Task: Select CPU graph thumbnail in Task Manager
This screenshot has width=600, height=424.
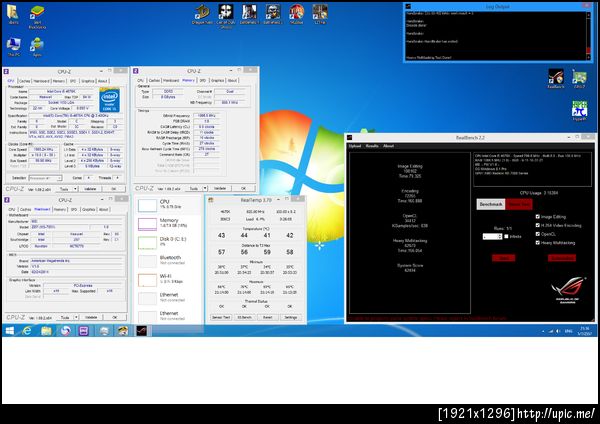Action: point(147,206)
